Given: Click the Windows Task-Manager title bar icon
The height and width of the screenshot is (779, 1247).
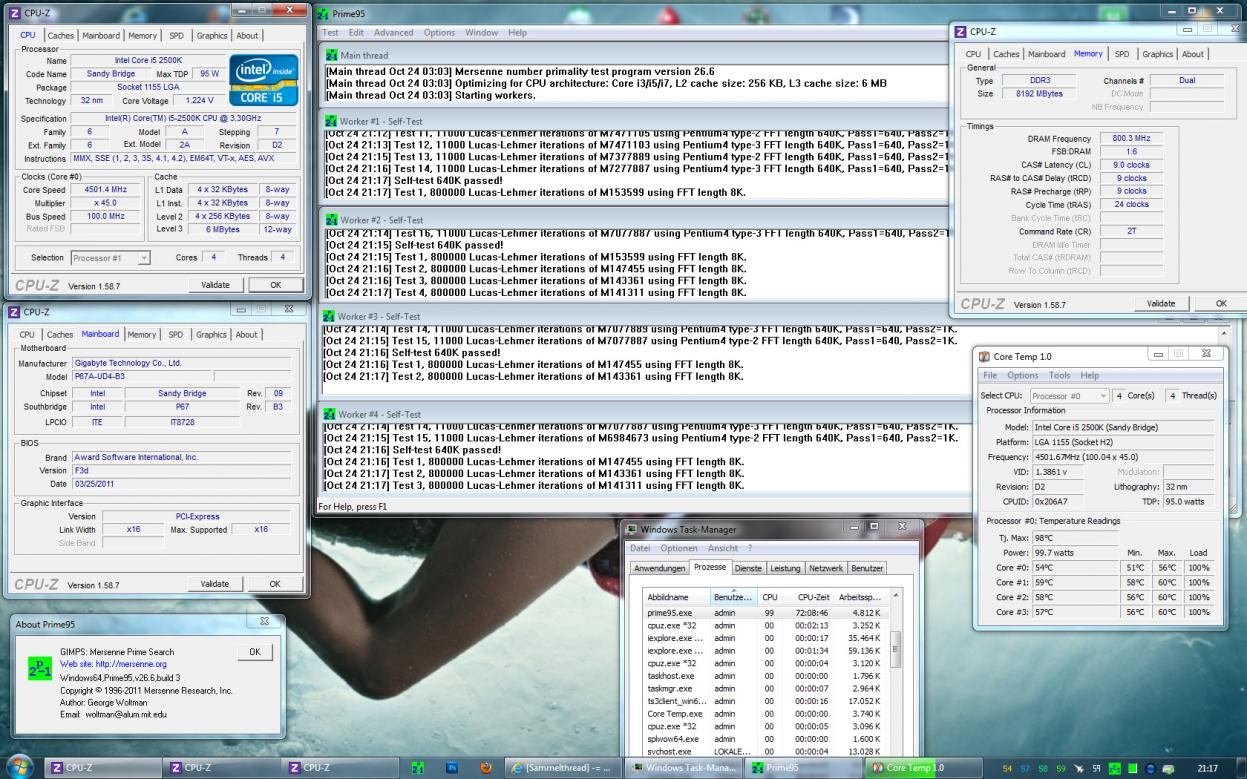Looking at the screenshot, I should coord(632,529).
